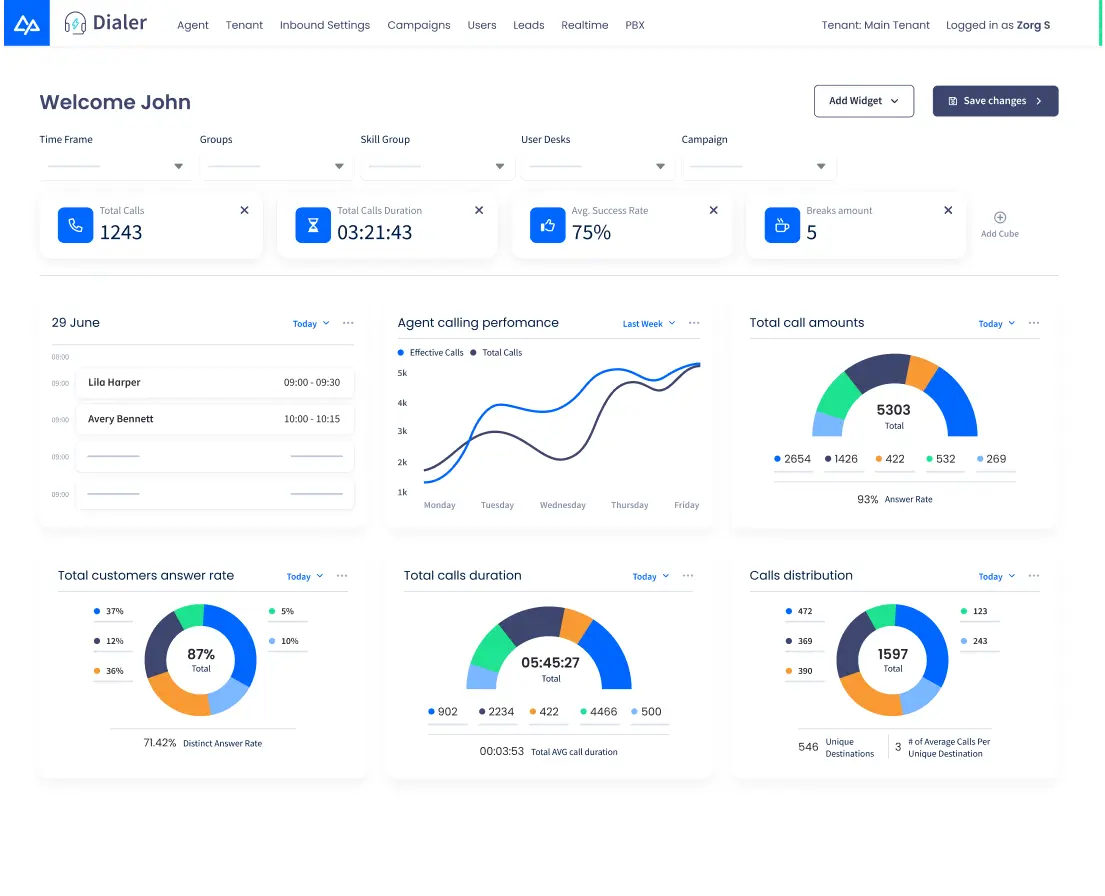
Task: Click the Add Cube plus icon
Action: coord(999,218)
